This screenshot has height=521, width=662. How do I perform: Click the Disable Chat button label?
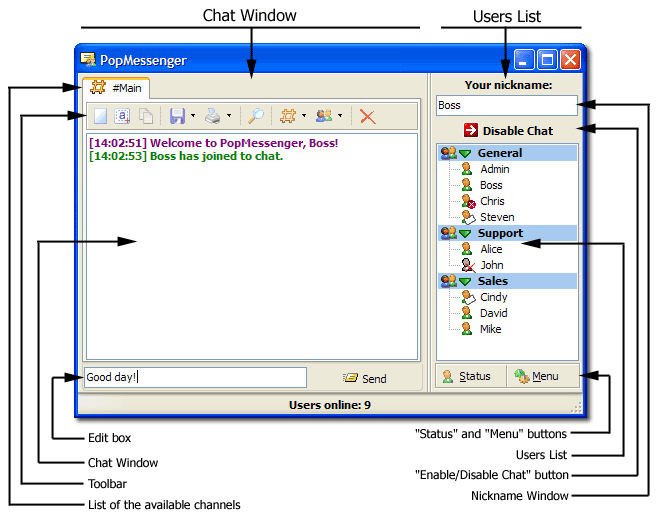[518, 131]
